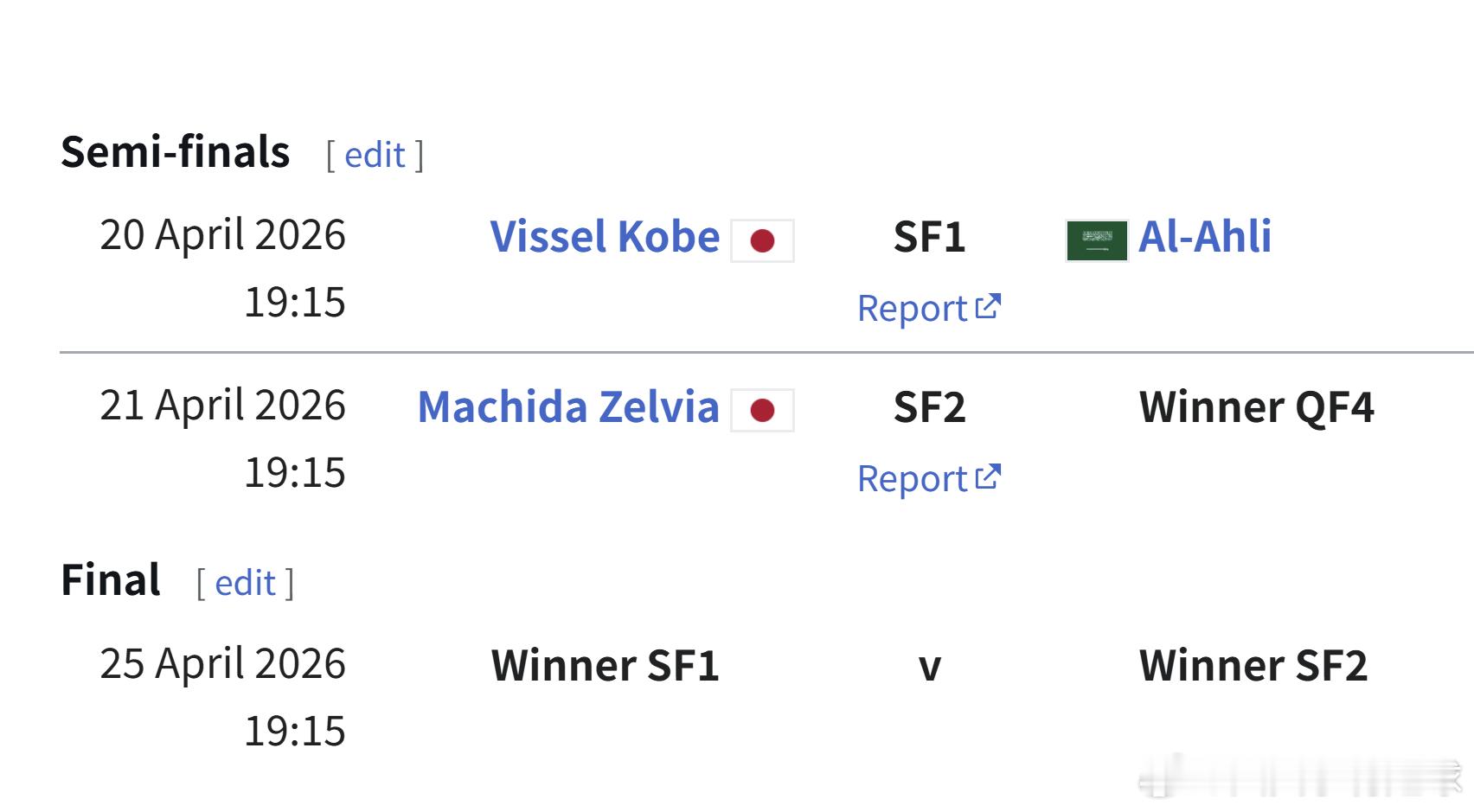Click the 25 April 2026 final date
1474x812 pixels.
pyautogui.click(x=222, y=664)
